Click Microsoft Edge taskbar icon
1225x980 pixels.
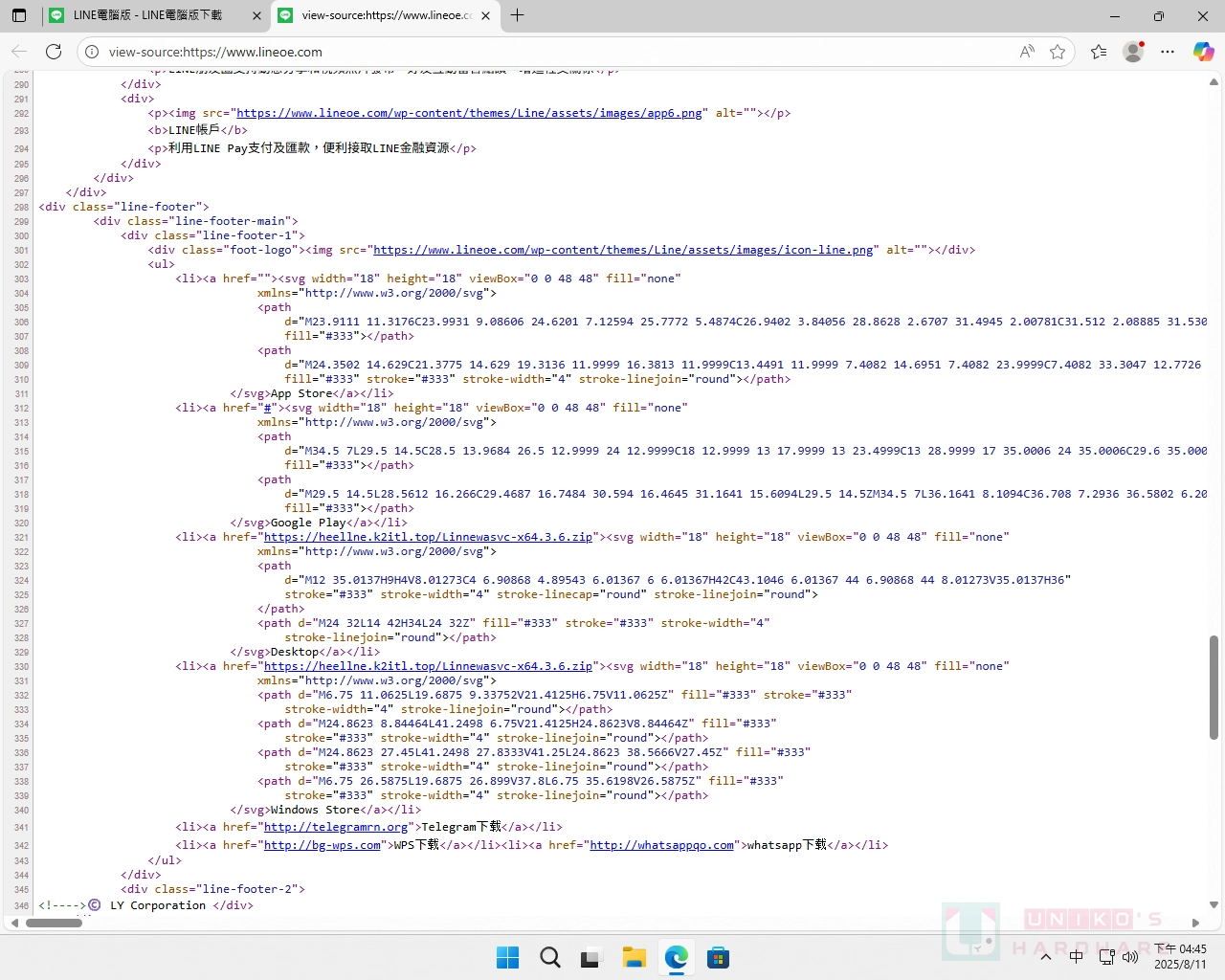tap(676, 957)
